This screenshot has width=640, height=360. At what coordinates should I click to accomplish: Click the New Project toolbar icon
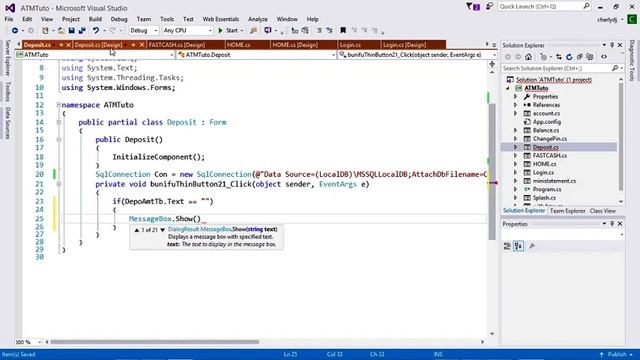45,31
